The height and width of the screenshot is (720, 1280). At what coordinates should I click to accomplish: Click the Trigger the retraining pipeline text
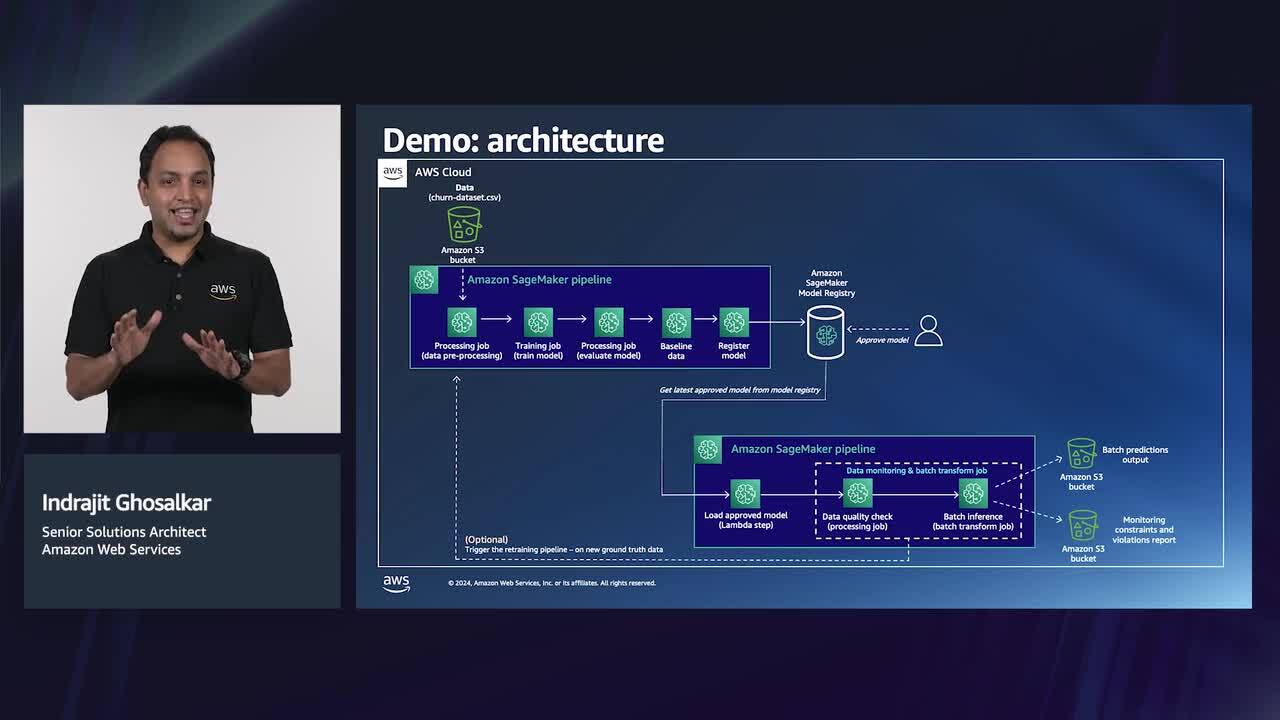[x=564, y=550]
